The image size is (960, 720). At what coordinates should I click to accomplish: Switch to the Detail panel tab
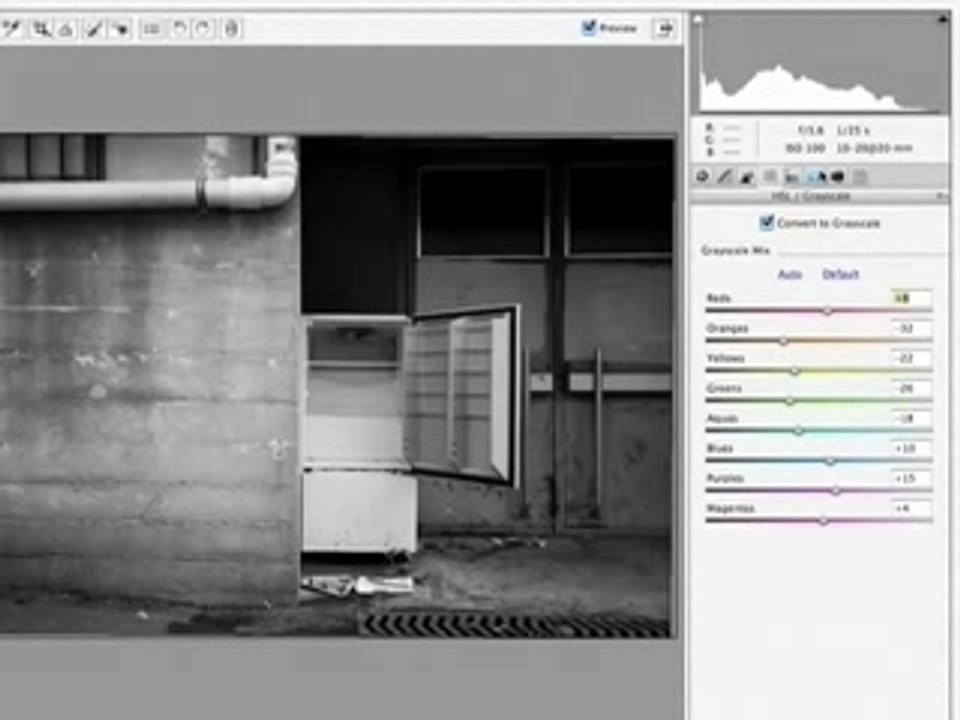(x=747, y=177)
